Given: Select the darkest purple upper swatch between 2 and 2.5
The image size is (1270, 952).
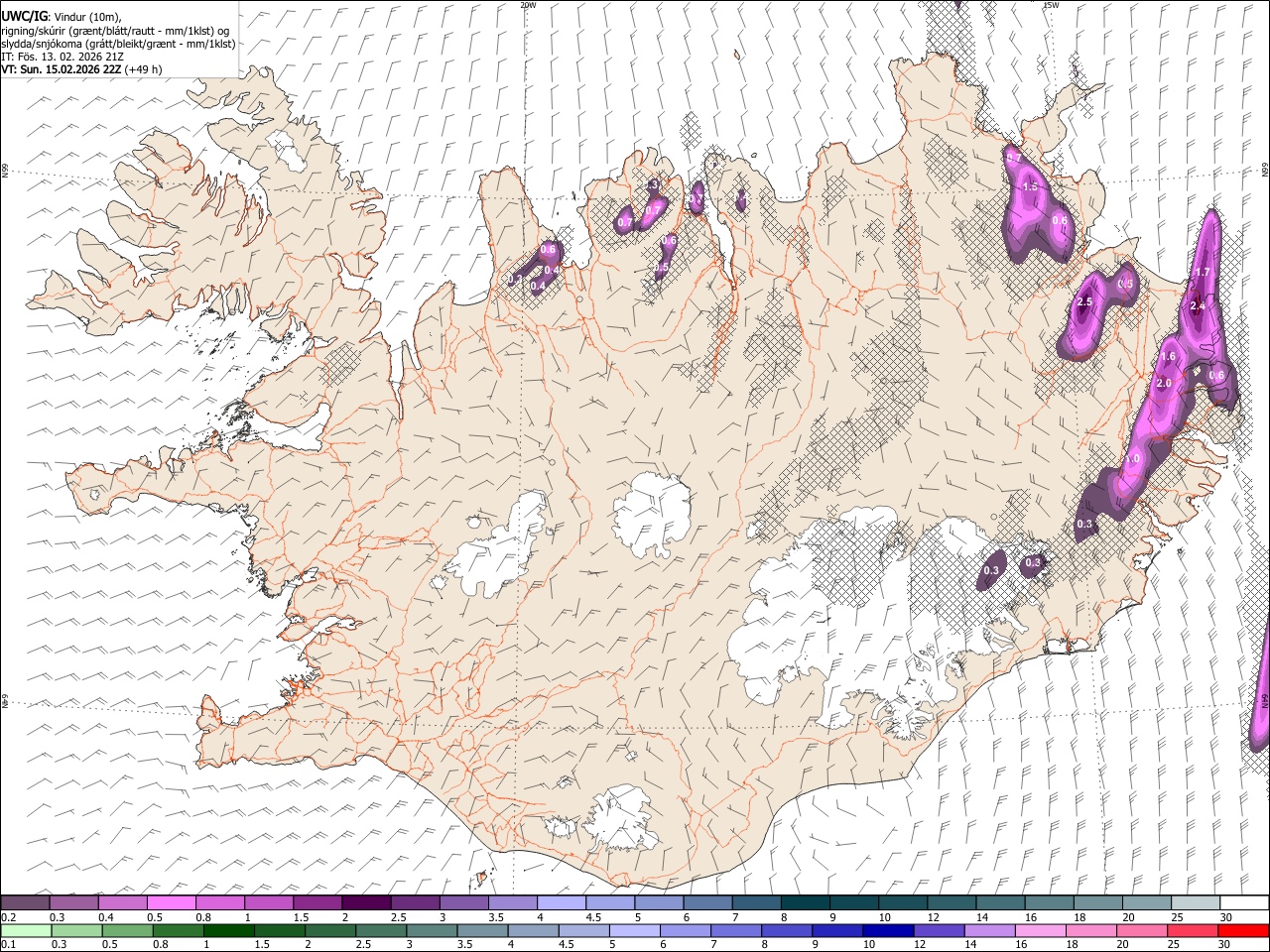Looking at the screenshot, I should 366,902.
